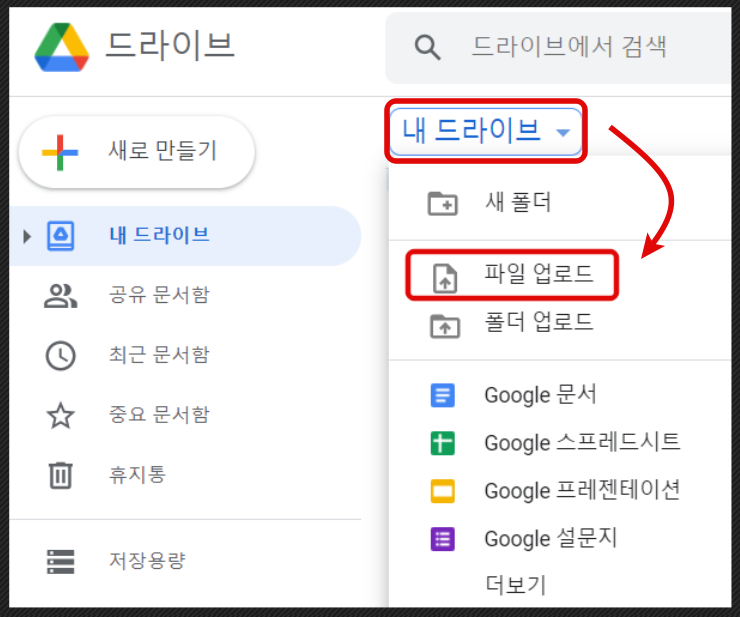Click the colorful plus icon in 새로 만들기
The image size is (740, 617).
60,152
